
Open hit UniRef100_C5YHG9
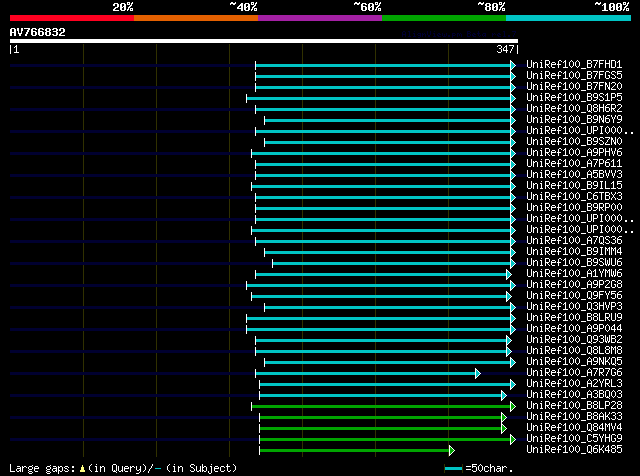(574, 439)
